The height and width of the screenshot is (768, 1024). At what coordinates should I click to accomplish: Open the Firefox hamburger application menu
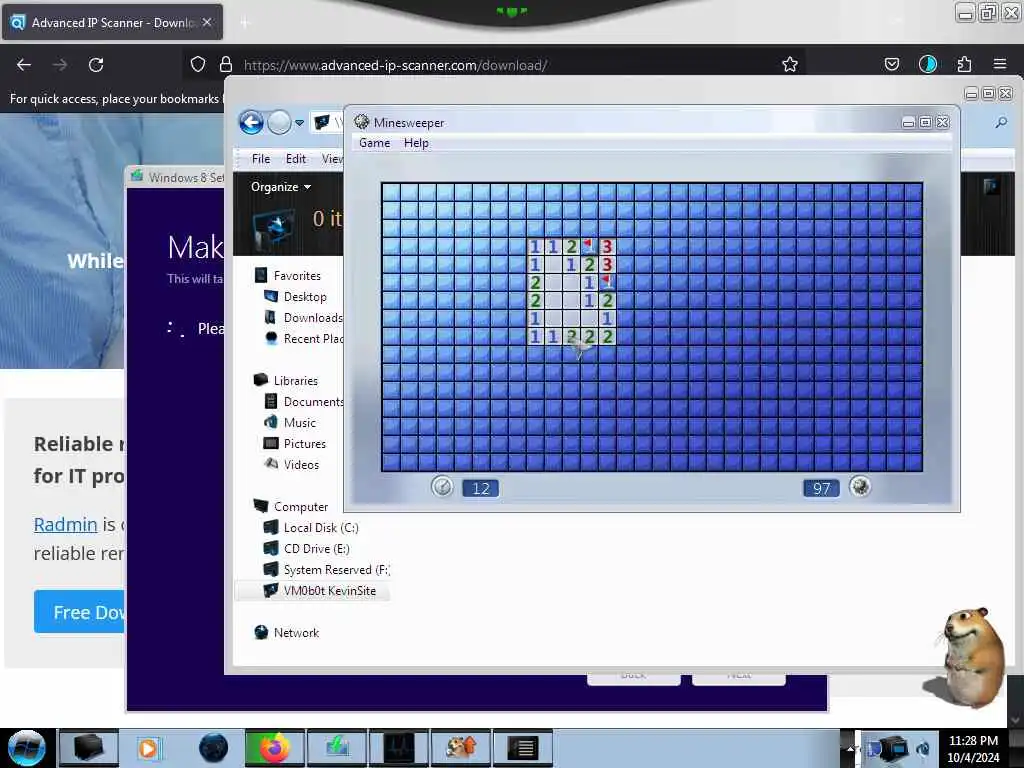[1000, 64]
